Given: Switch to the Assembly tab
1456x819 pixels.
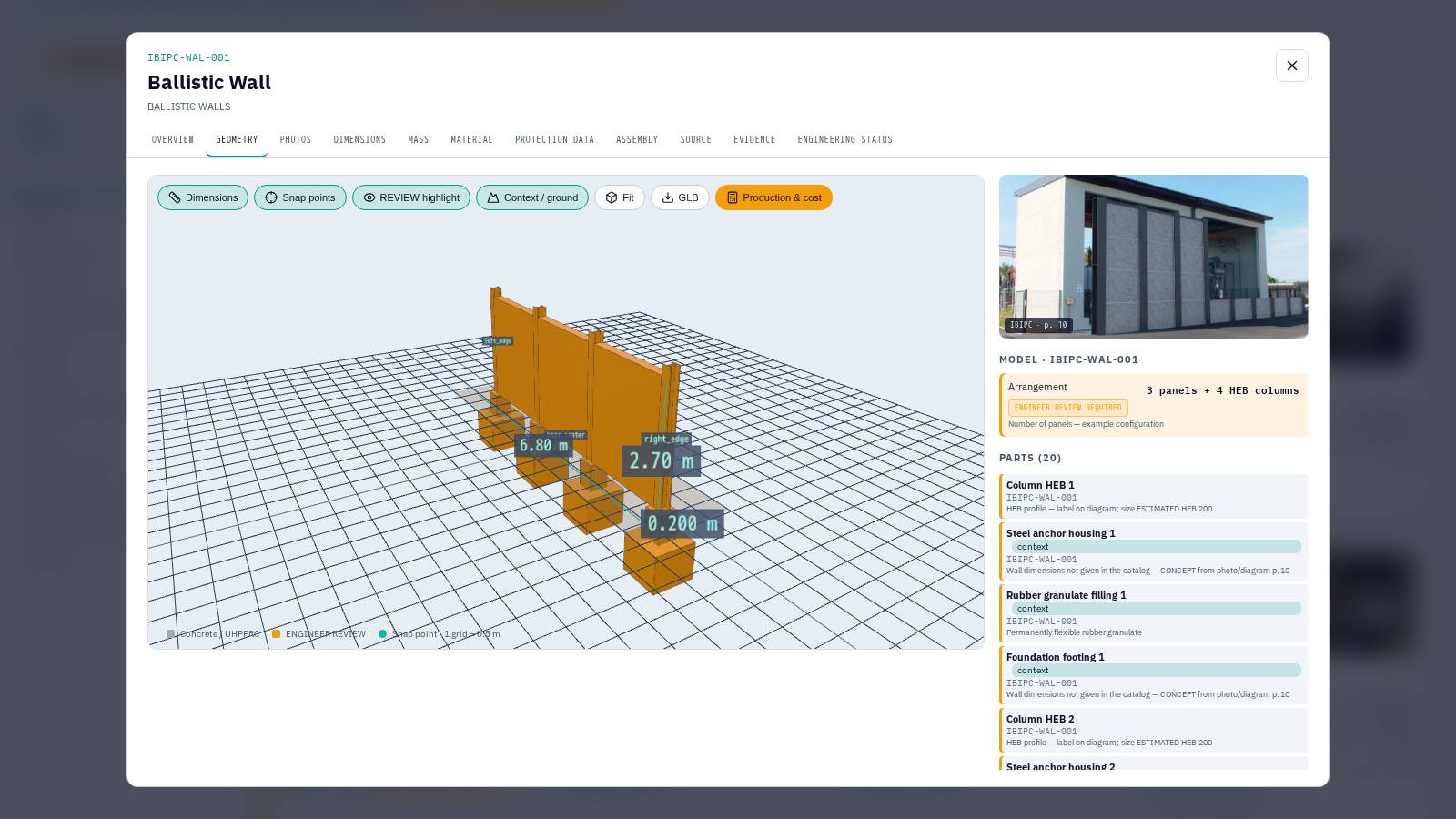Looking at the screenshot, I should (x=637, y=140).
